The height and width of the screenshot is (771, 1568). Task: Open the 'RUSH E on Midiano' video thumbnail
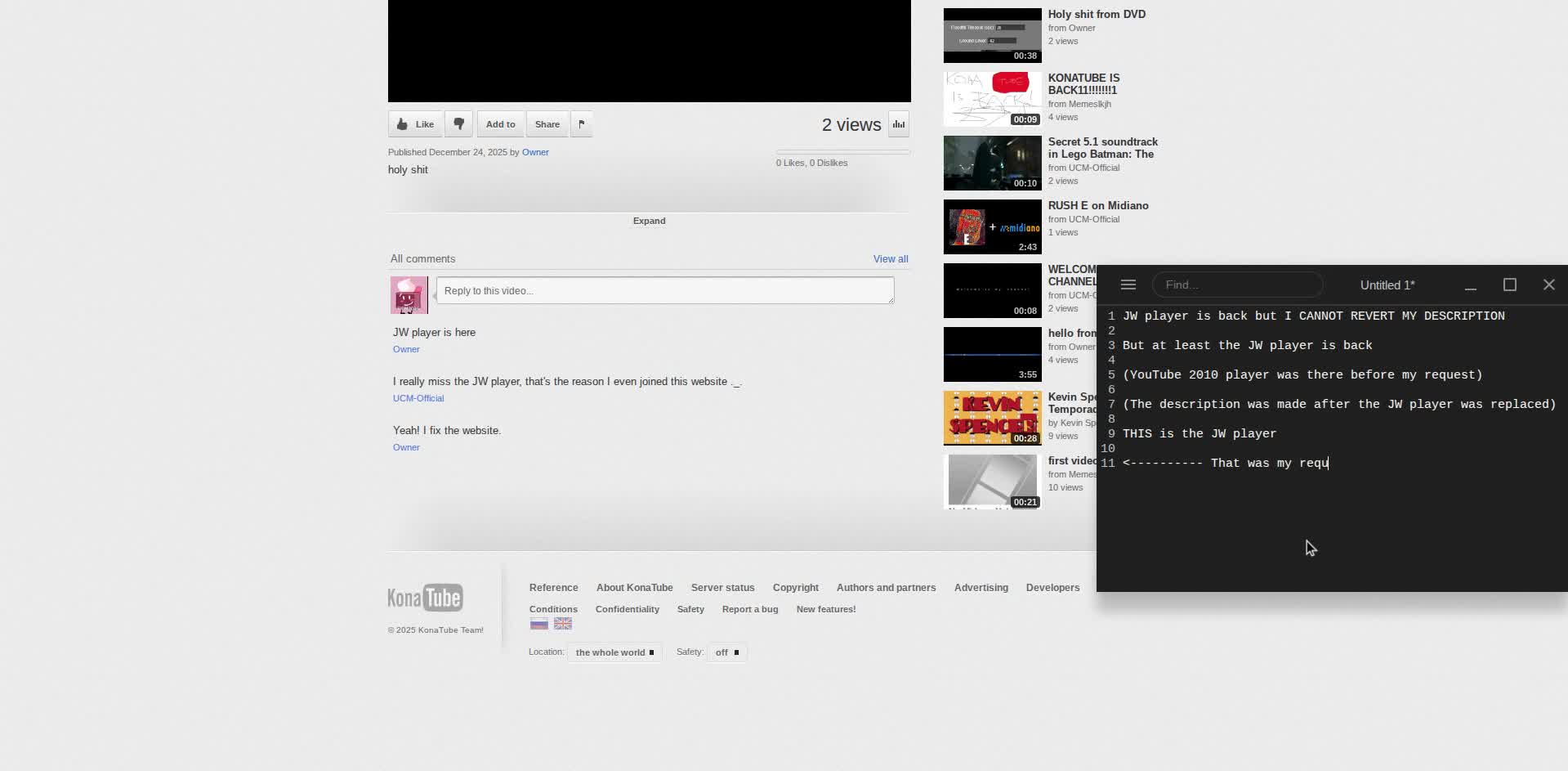pyautogui.click(x=992, y=227)
